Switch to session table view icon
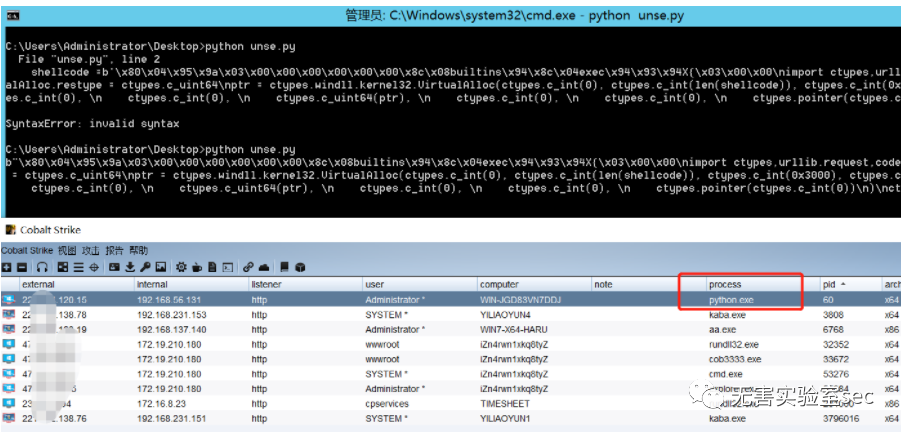This screenshot has width=903, height=436. tap(78, 267)
